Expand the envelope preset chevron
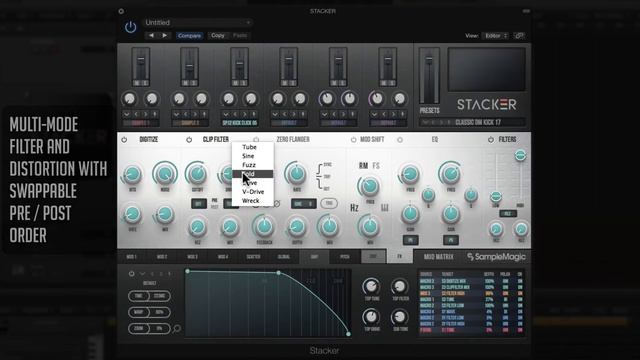This screenshot has height=360, width=640. (x=142, y=274)
